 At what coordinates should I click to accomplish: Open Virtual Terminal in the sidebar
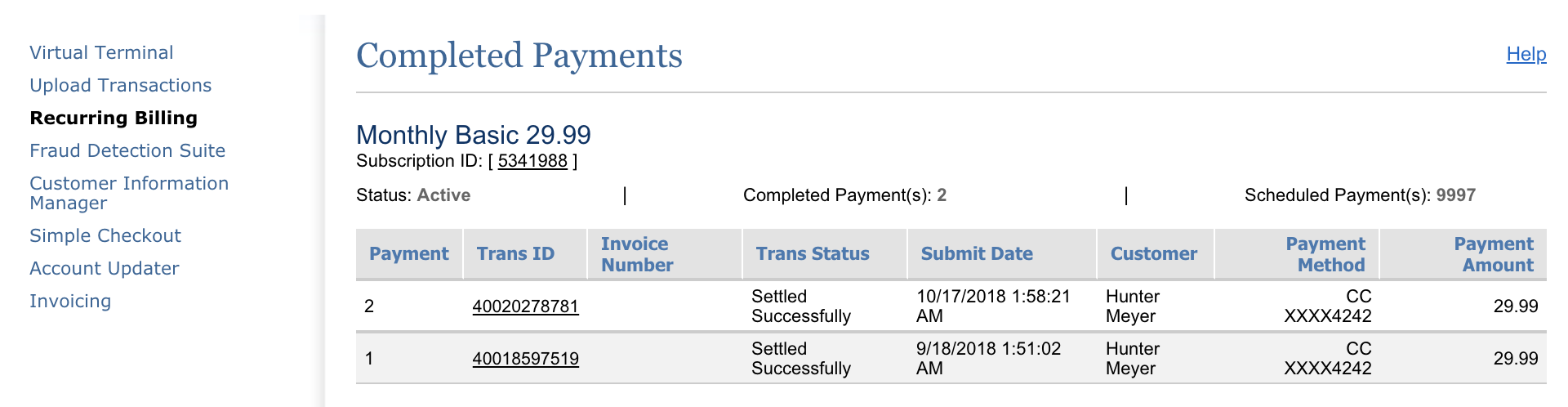[x=101, y=53]
